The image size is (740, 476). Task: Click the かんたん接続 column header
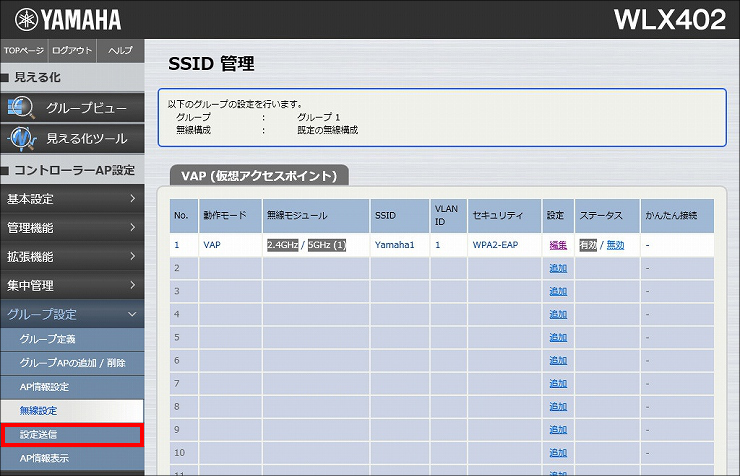point(677,216)
